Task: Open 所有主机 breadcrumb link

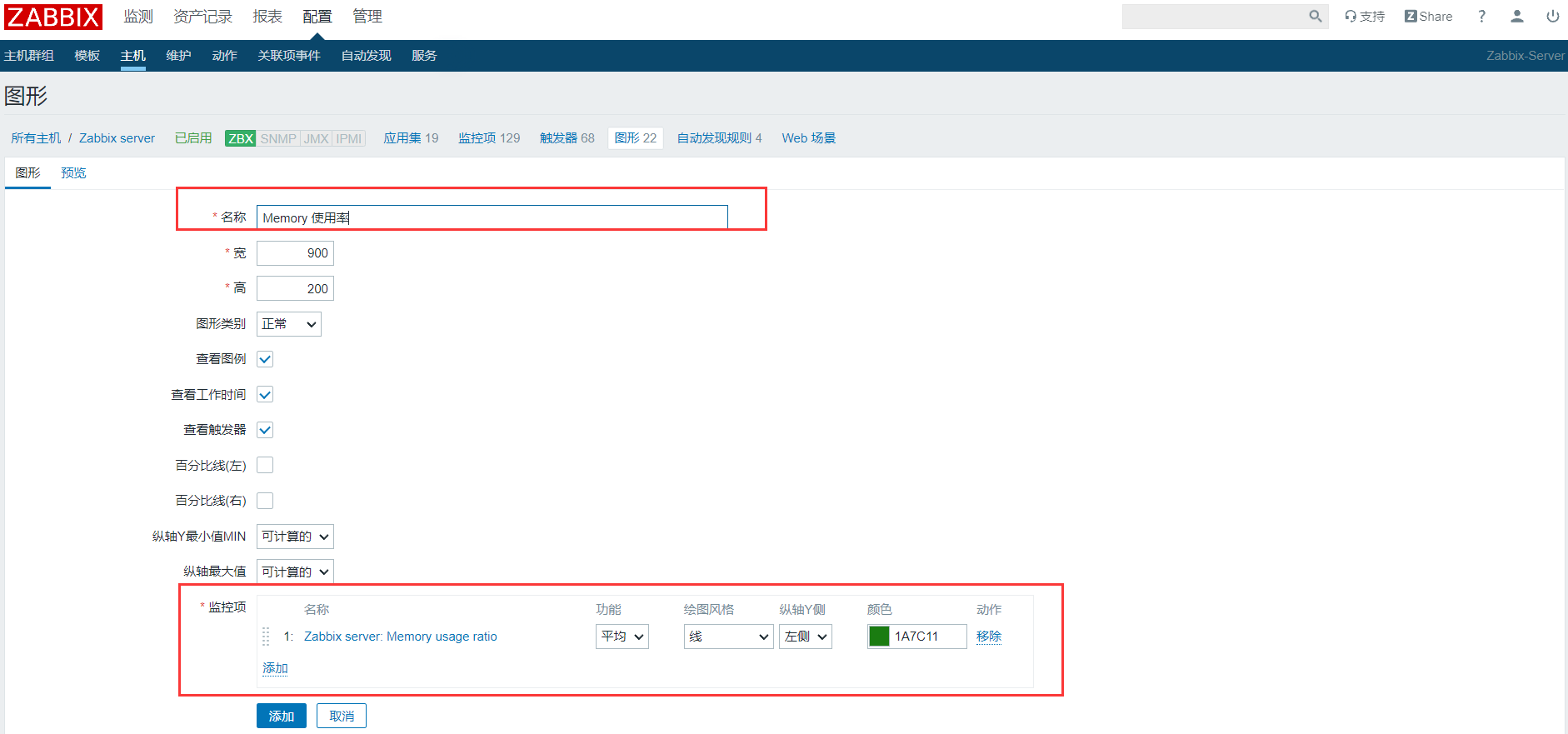Action: click(x=36, y=138)
